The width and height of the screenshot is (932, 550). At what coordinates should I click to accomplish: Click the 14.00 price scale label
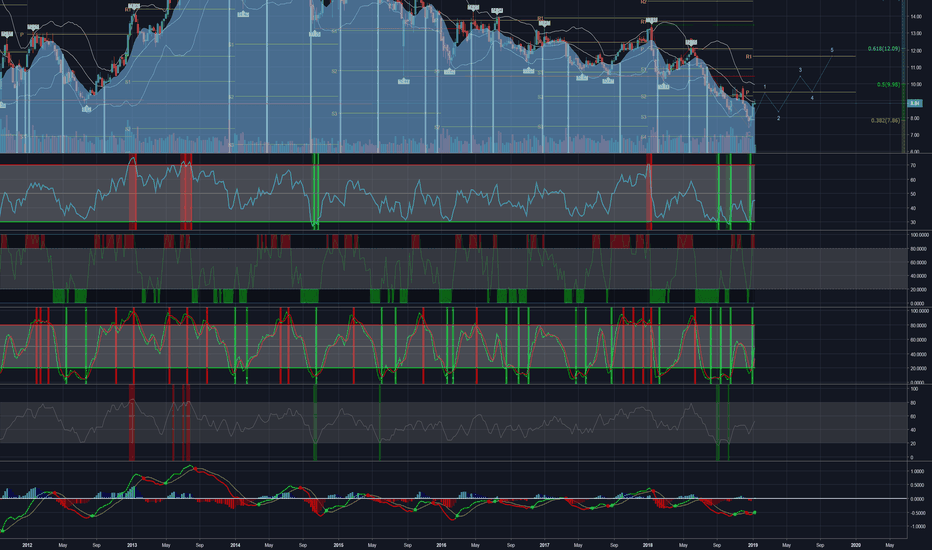tap(916, 17)
